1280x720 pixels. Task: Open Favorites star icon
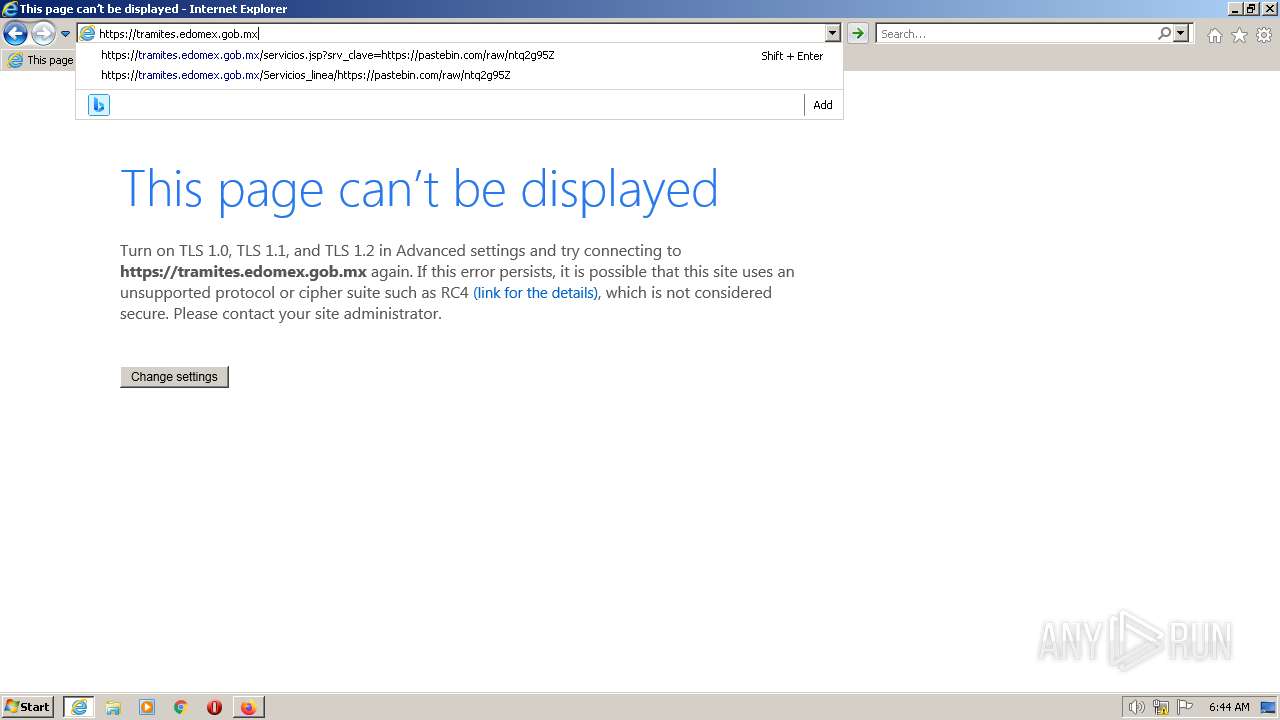[x=1239, y=35]
